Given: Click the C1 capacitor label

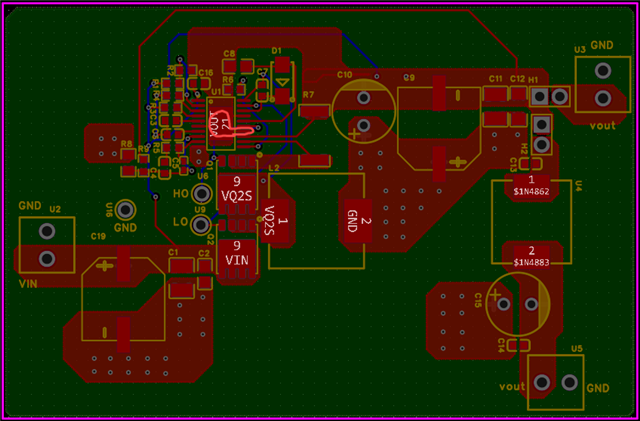Looking at the screenshot, I should (173, 252).
